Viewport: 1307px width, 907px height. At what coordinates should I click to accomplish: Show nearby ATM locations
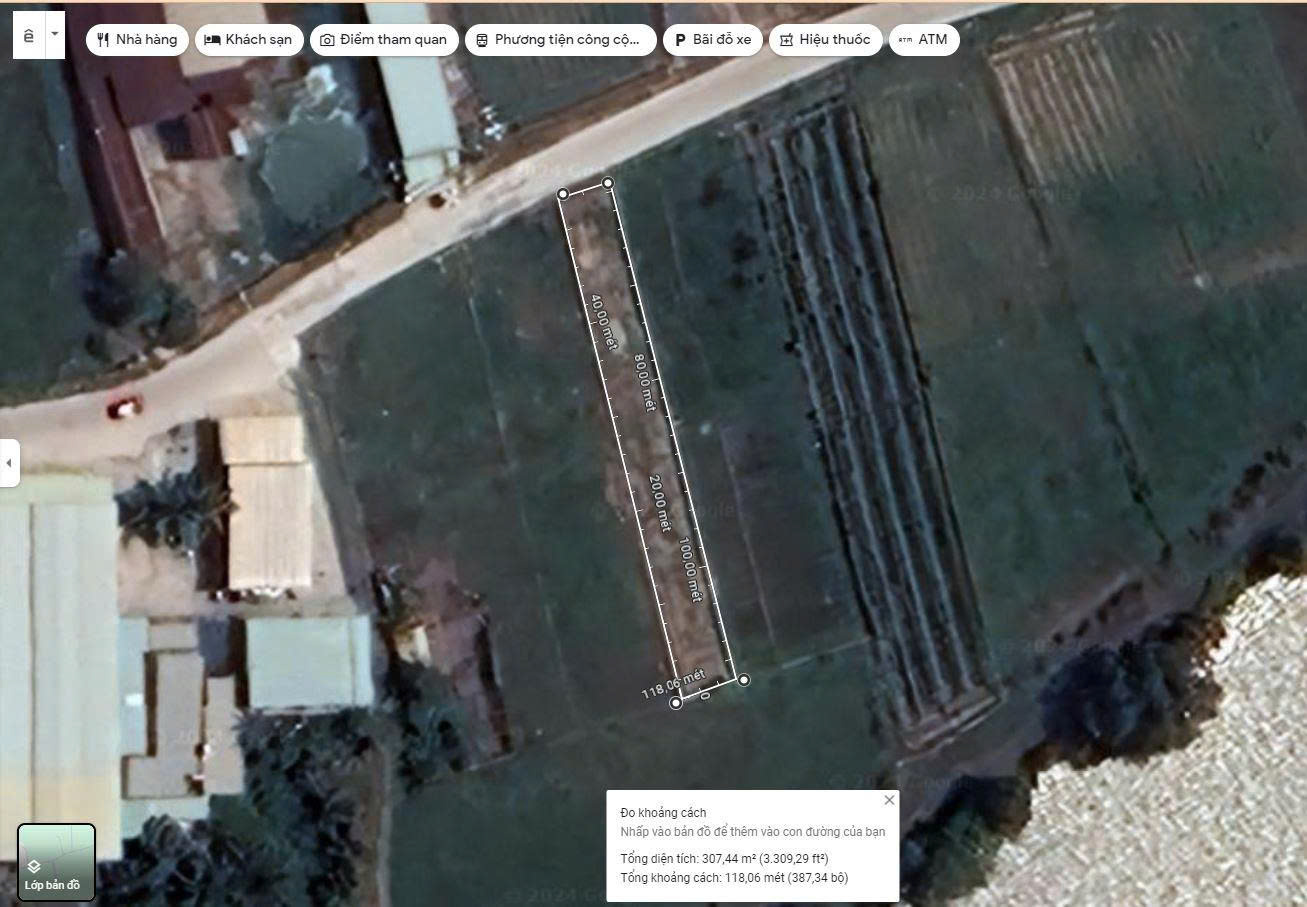(923, 40)
